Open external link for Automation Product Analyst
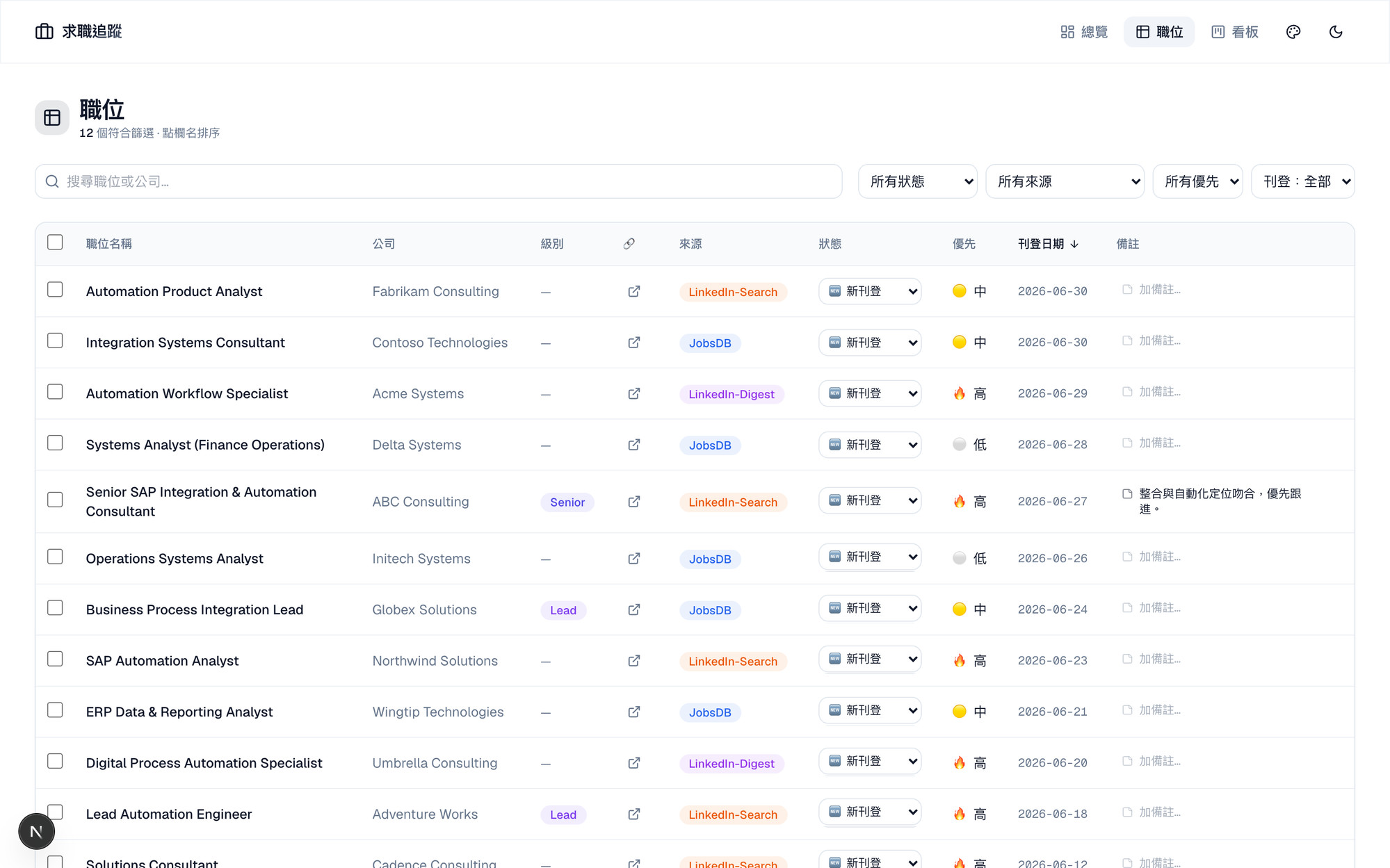 coord(634,291)
